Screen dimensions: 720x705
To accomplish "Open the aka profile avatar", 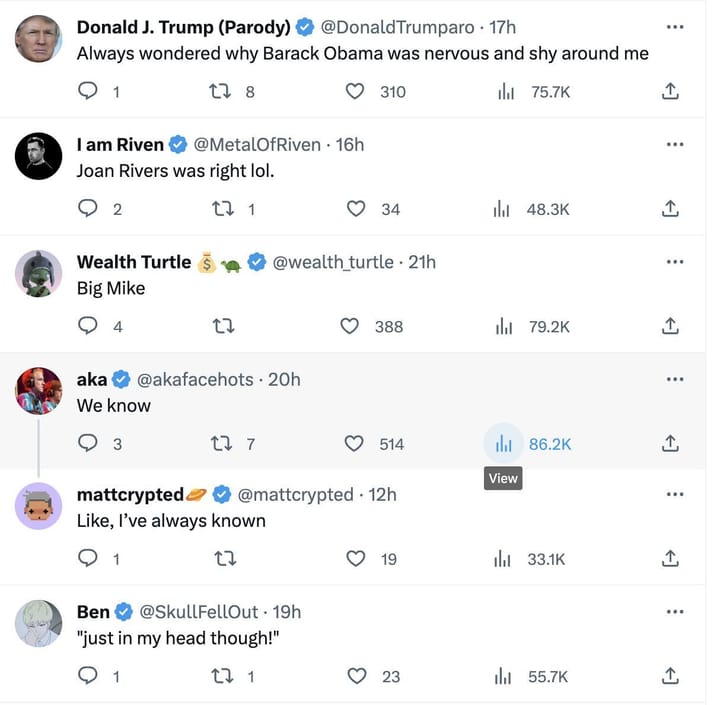I will (x=39, y=390).
